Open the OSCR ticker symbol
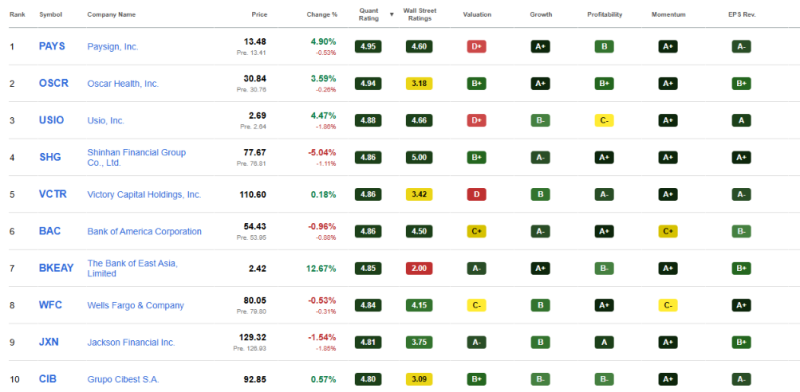800x392 pixels. (x=54, y=83)
